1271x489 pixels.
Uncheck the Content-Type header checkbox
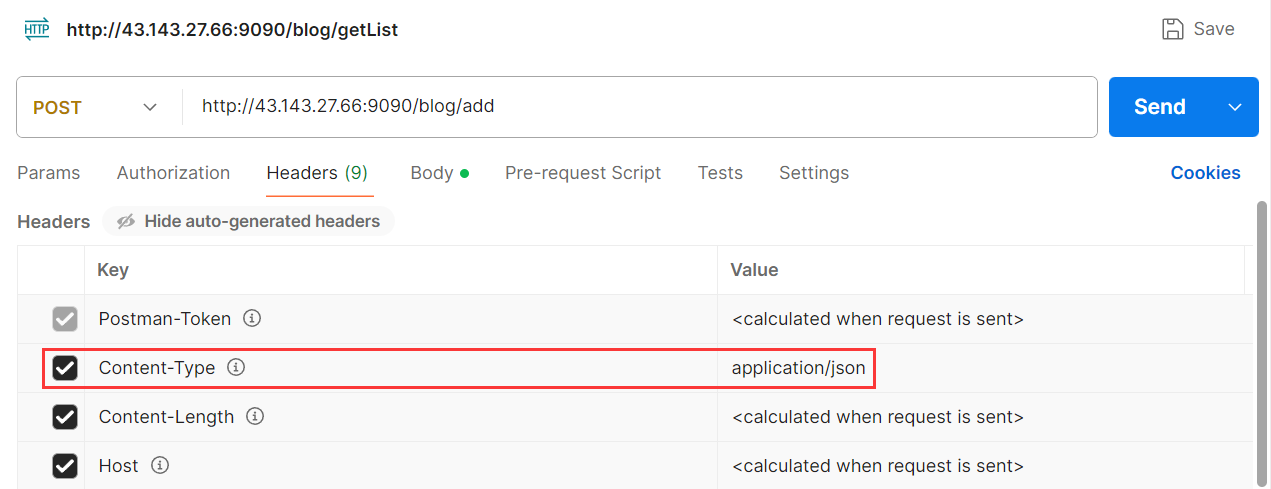pyautogui.click(x=65, y=368)
